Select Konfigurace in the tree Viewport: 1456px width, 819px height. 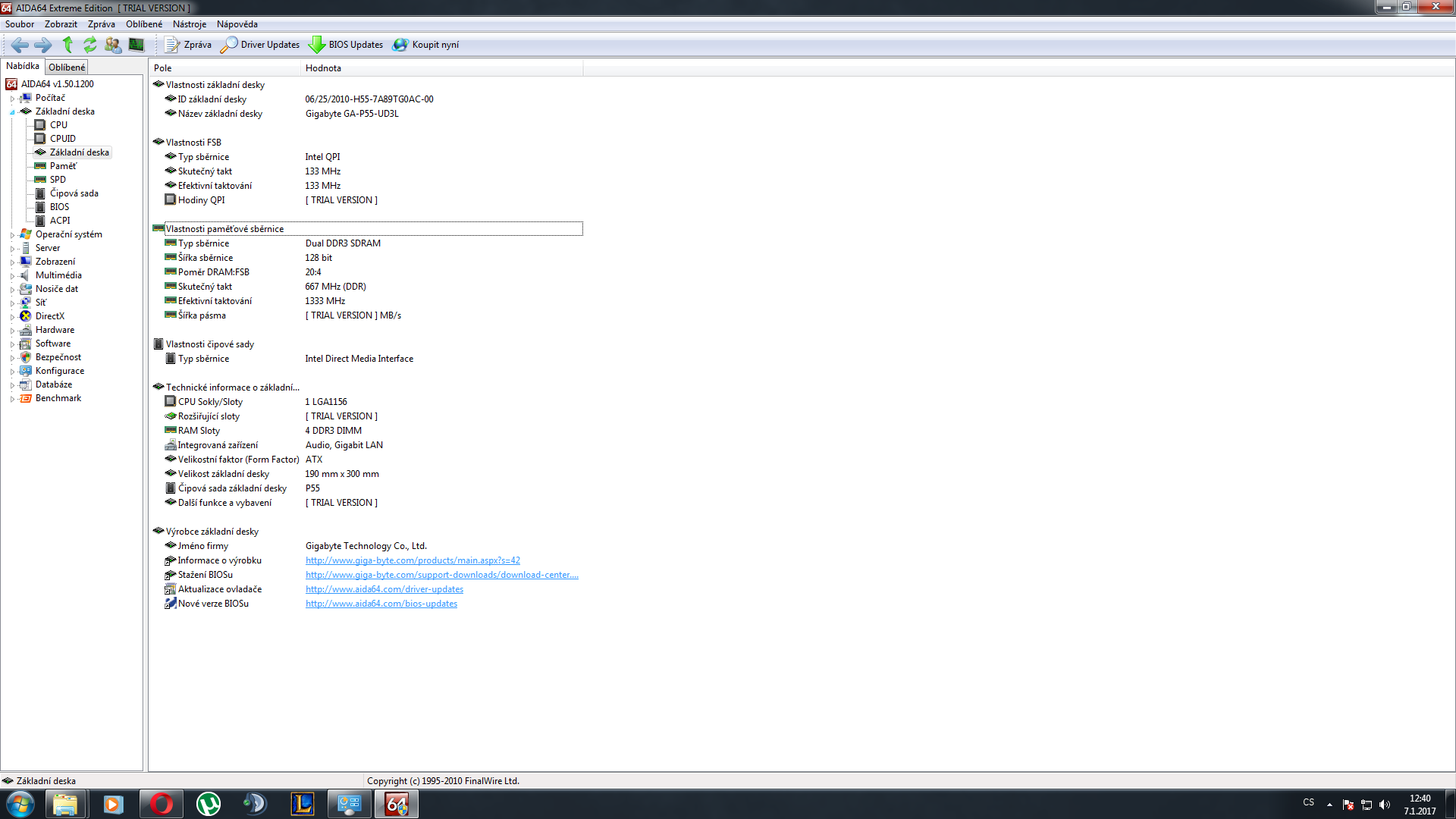coord(60,371)
